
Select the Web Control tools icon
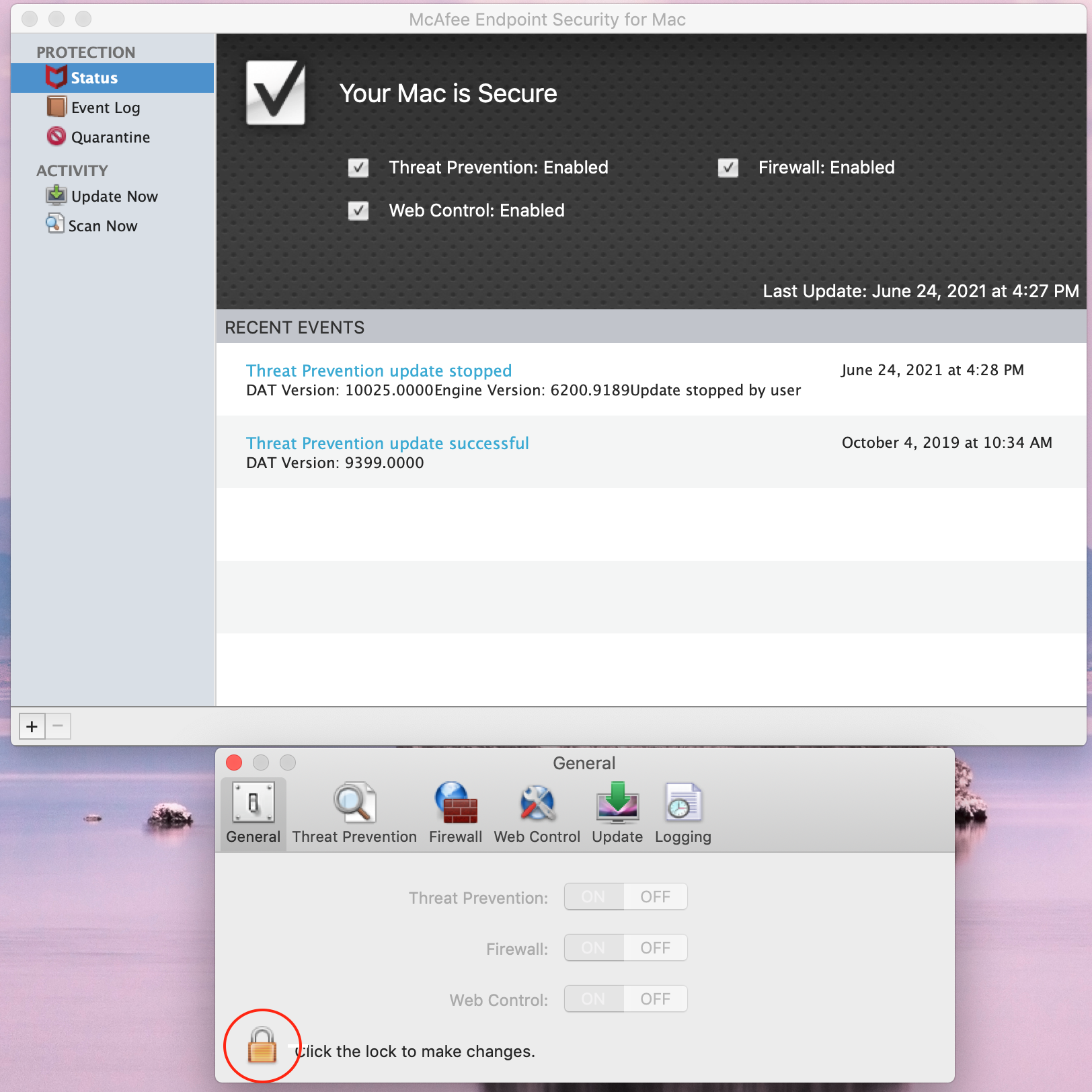(537, 802)
